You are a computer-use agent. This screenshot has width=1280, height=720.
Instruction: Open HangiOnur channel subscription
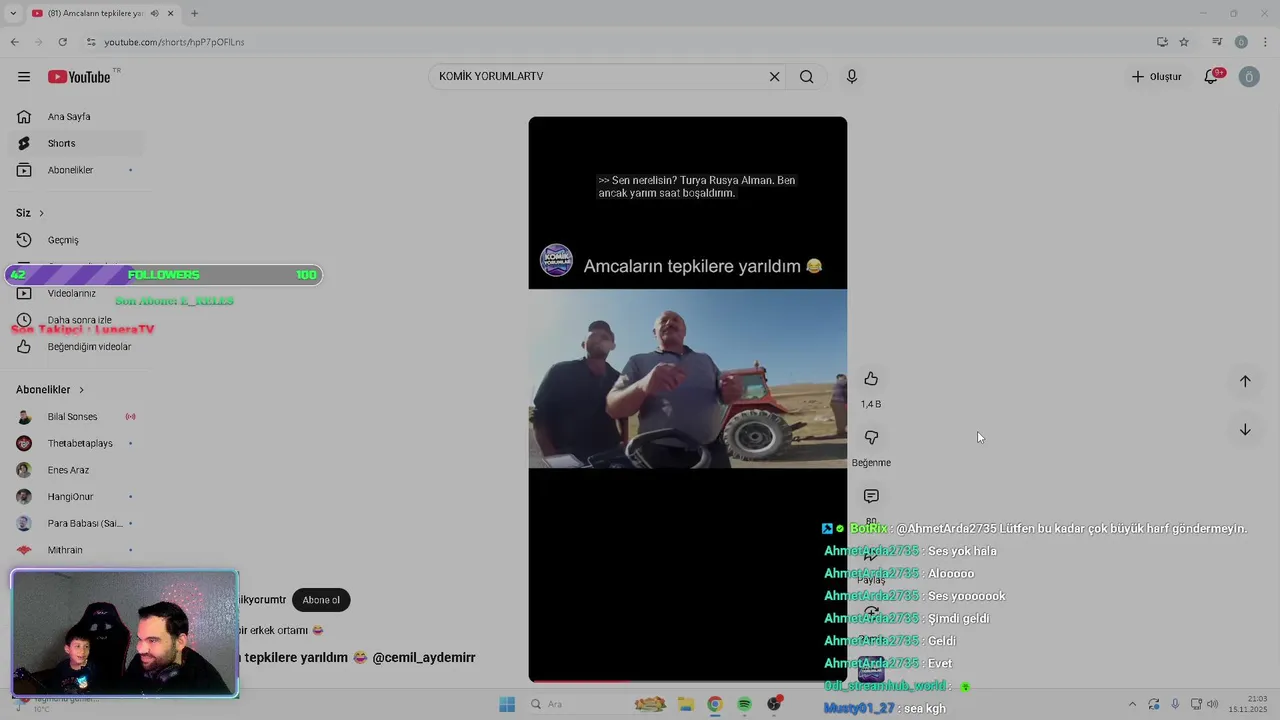[x=76, y=497]
